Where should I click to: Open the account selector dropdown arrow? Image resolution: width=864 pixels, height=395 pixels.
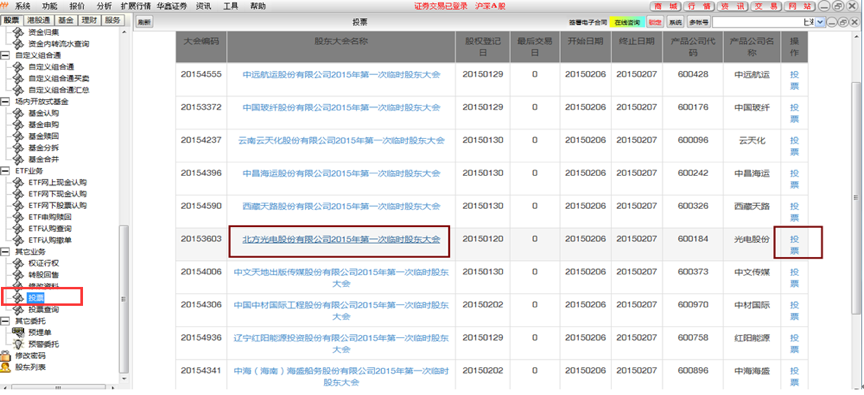click(x=820, y=22)
